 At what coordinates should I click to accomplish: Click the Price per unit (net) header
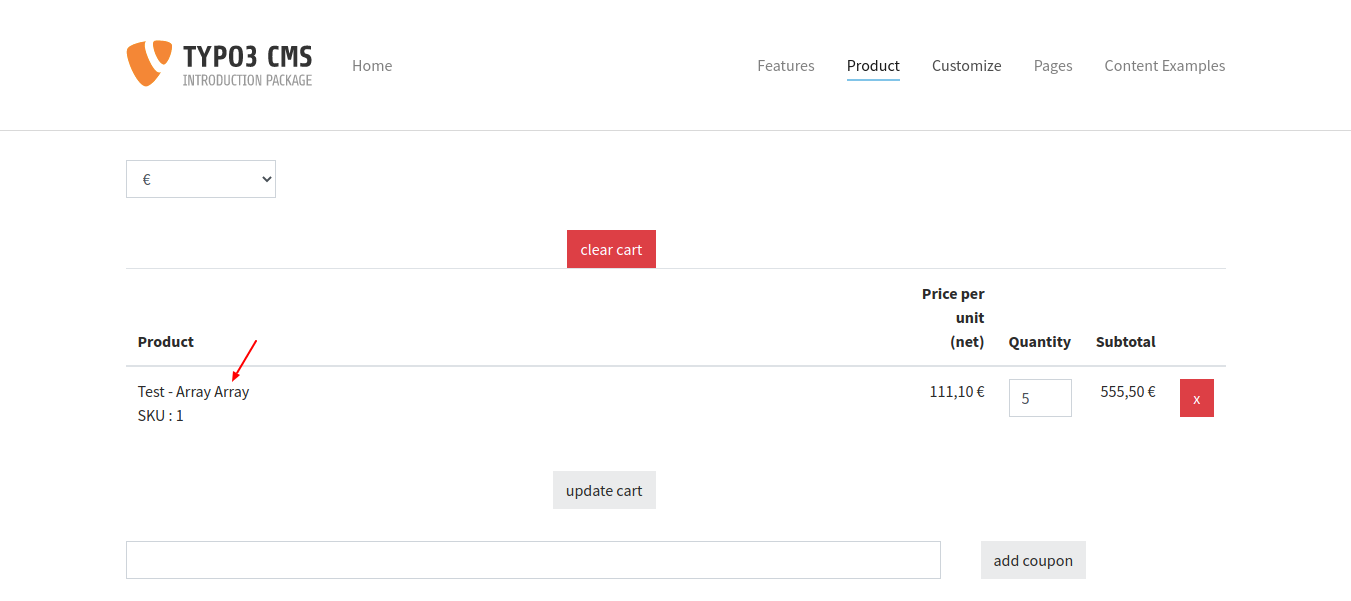tap(953, 318)
